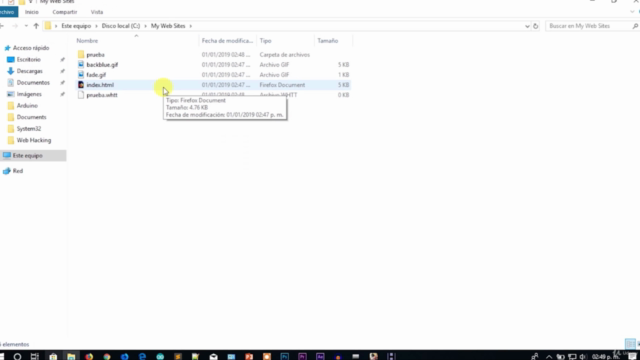Image resolution: width=640 pixels, height=360 pixels.
Task: Open Escritorio in the sidebar
Action: [x=29, y=60]
